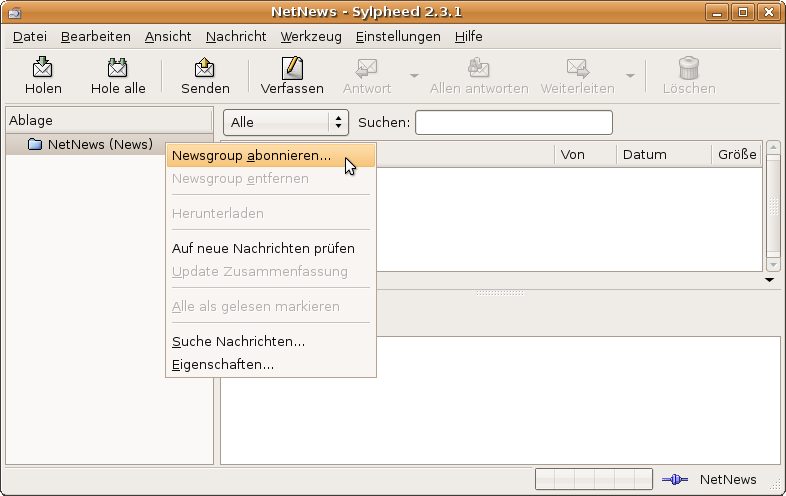
Task: Open the Nachricht menu
Action: (236, 37)
